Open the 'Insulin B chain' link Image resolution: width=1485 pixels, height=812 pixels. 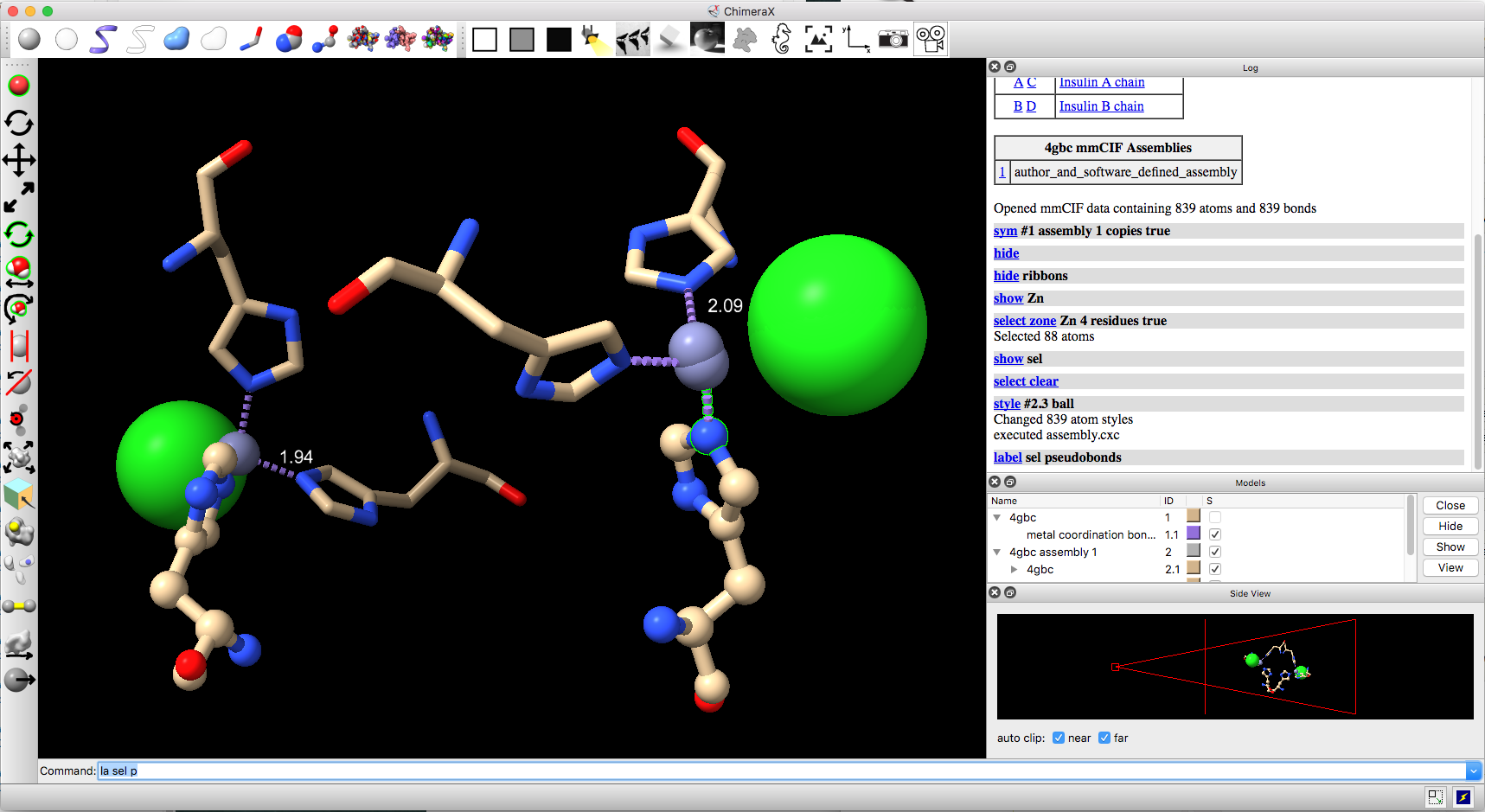pos(1101,106)
